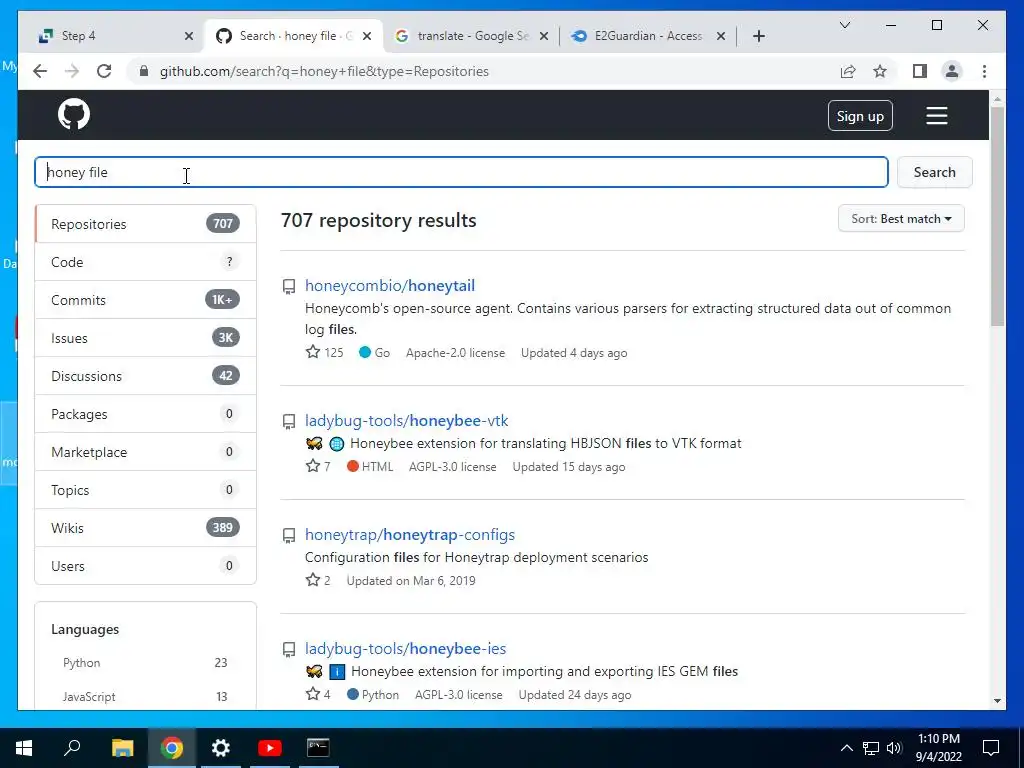
Task: Select the Issues filter
Action: coord(145,338)
